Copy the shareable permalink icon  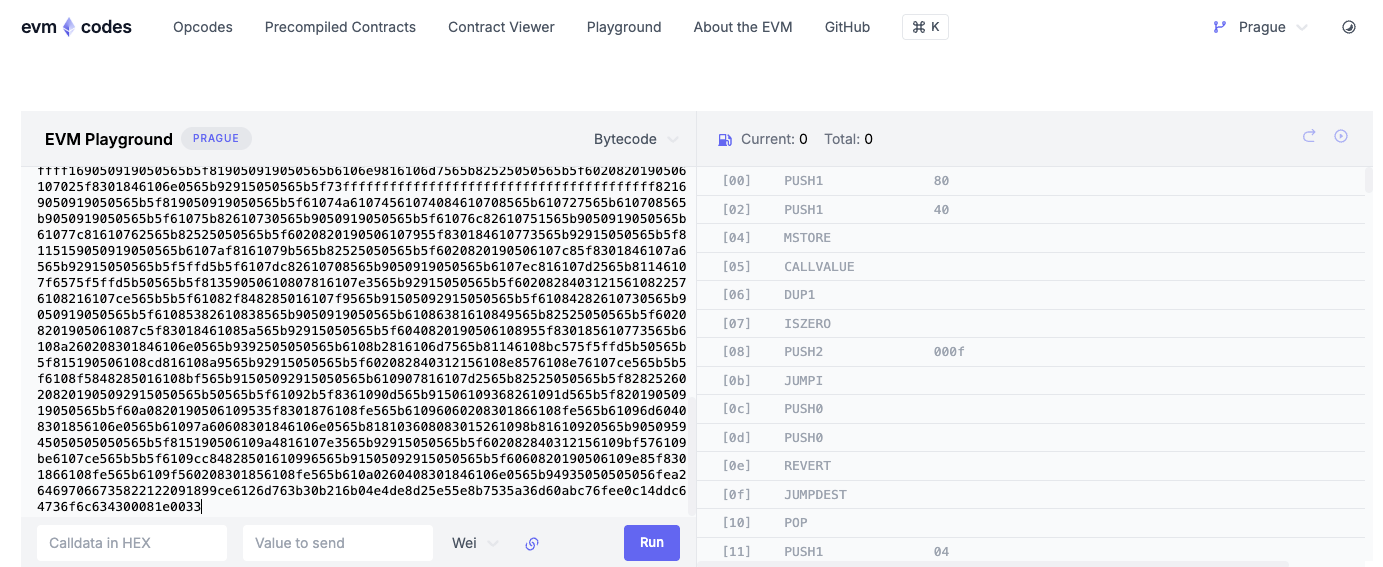pos(532,543)
